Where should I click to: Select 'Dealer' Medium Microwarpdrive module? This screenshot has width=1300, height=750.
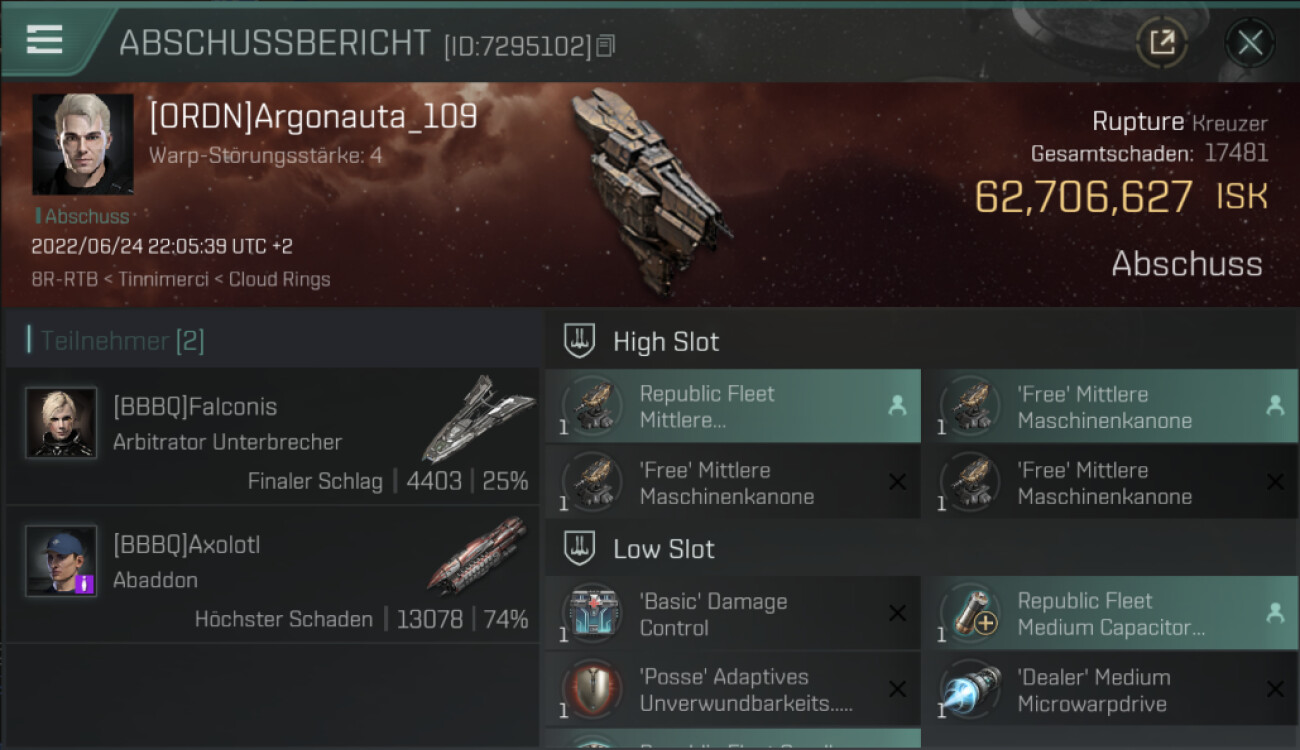tap(1110, 690)
